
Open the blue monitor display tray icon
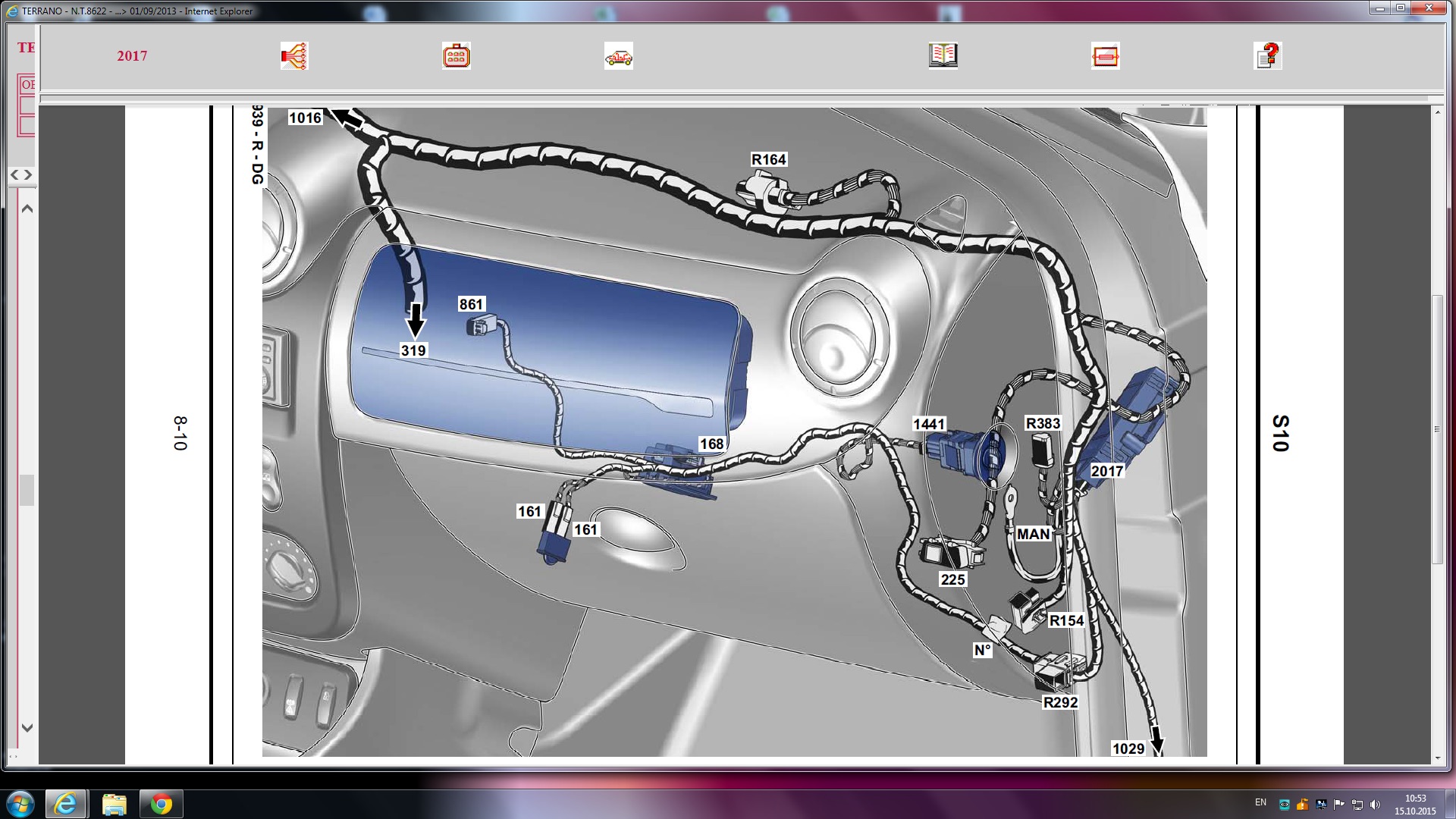[1321, 805]
